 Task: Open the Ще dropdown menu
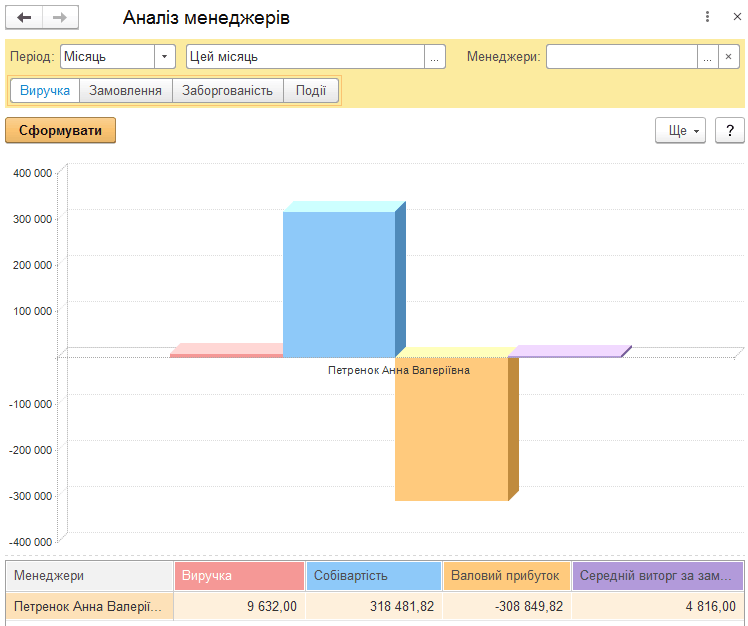[680, 130]
